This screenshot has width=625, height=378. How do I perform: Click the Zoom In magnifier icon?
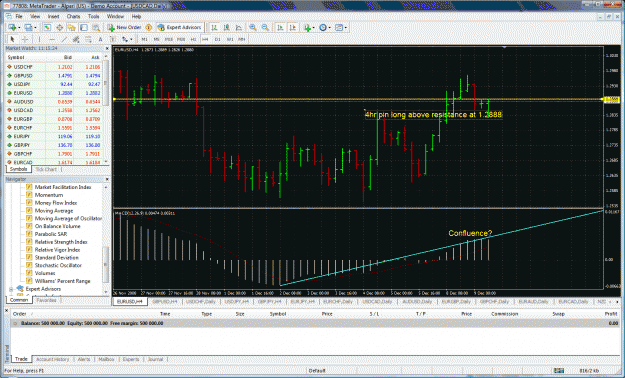253,28
